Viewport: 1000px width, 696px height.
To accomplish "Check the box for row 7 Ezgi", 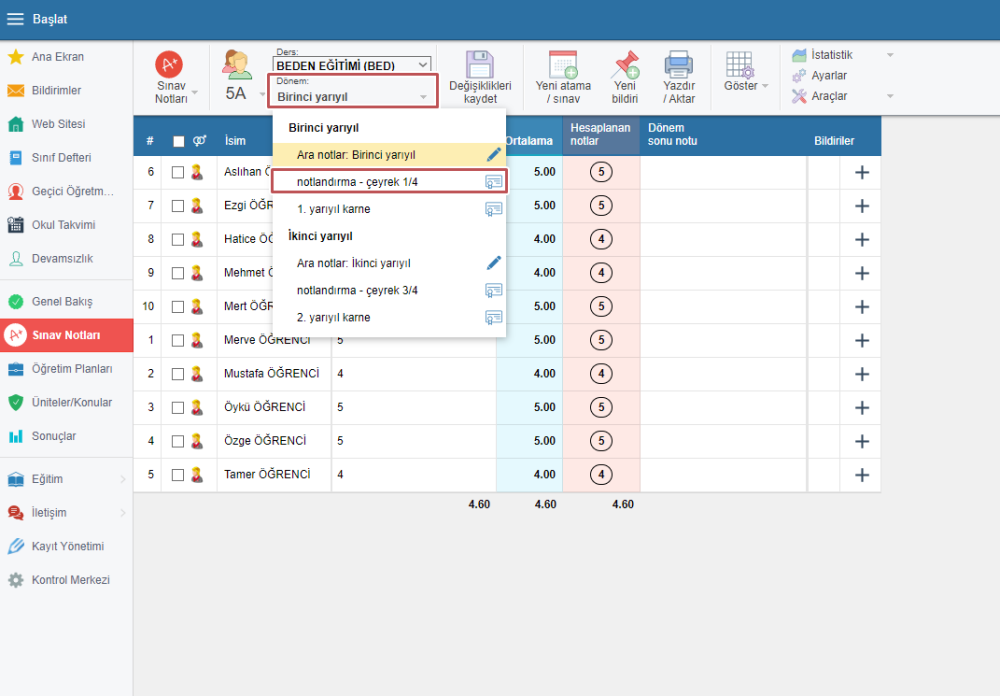I will 178,206.
